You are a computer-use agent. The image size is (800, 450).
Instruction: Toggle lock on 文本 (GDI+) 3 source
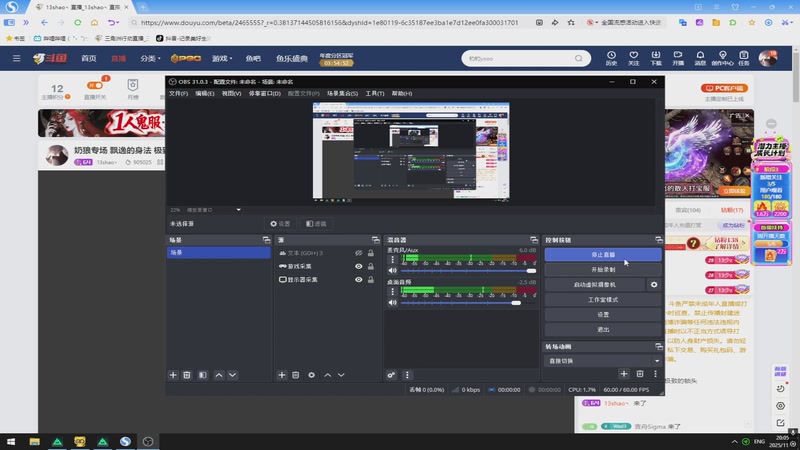pyautogui.click(x=371, y=253)
